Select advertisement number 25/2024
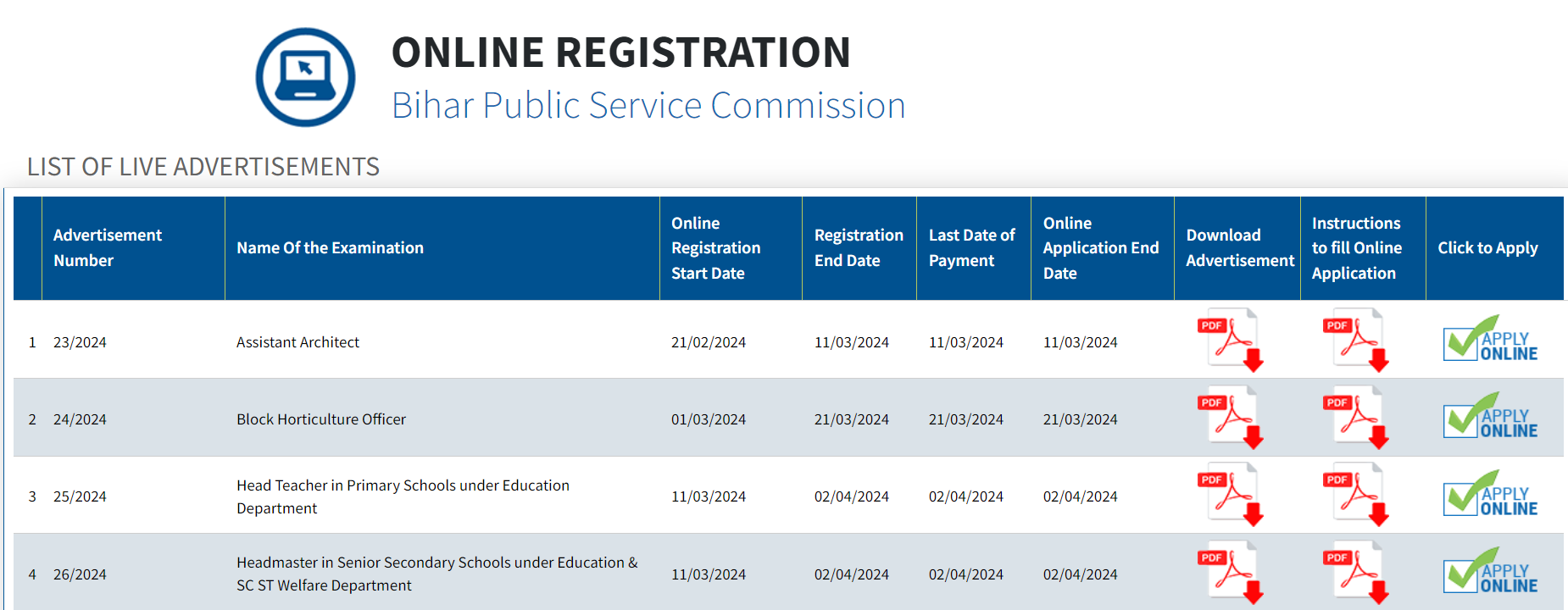 (x=80, y=496)
